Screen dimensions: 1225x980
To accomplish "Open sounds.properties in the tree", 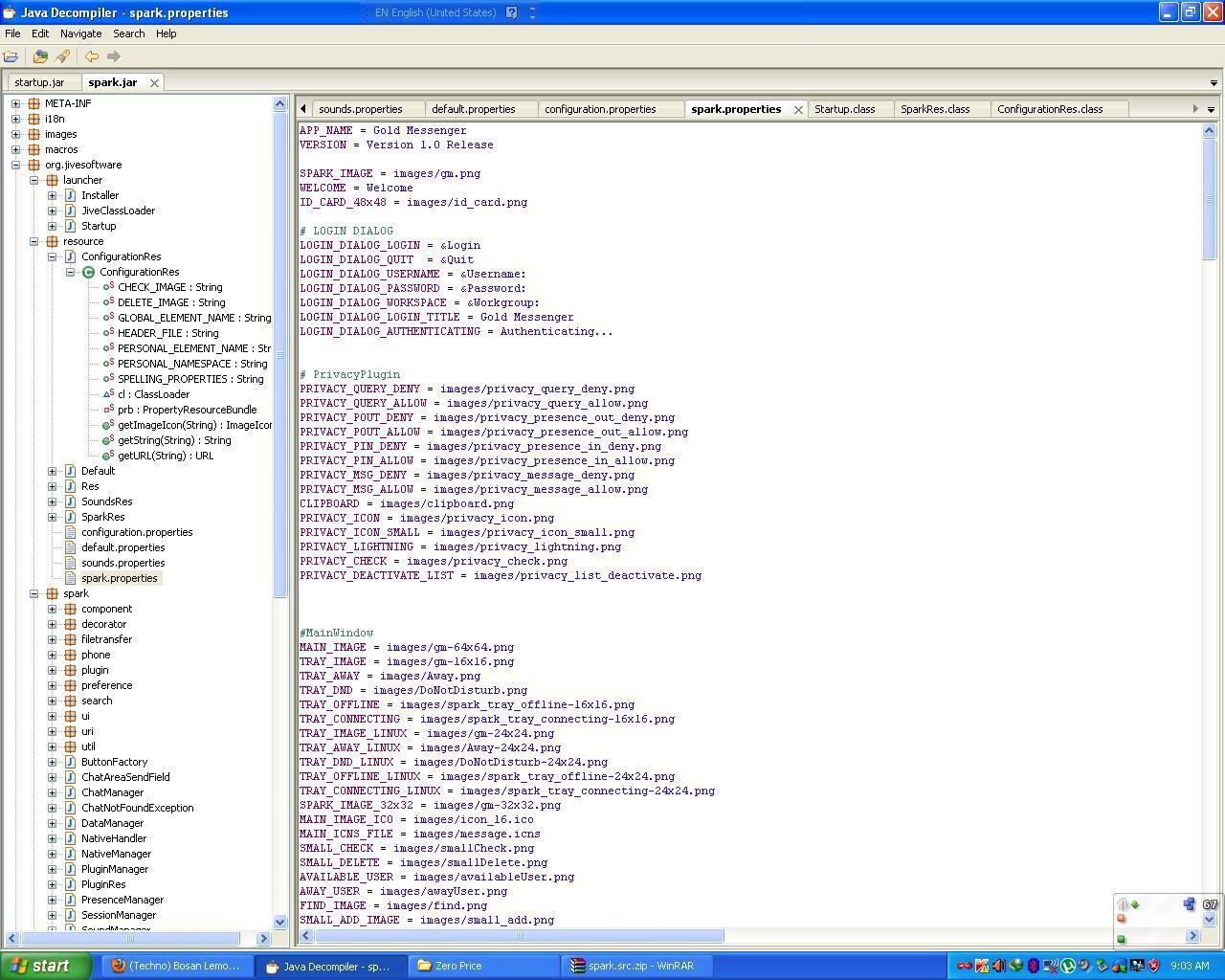I will coord(122,563).
